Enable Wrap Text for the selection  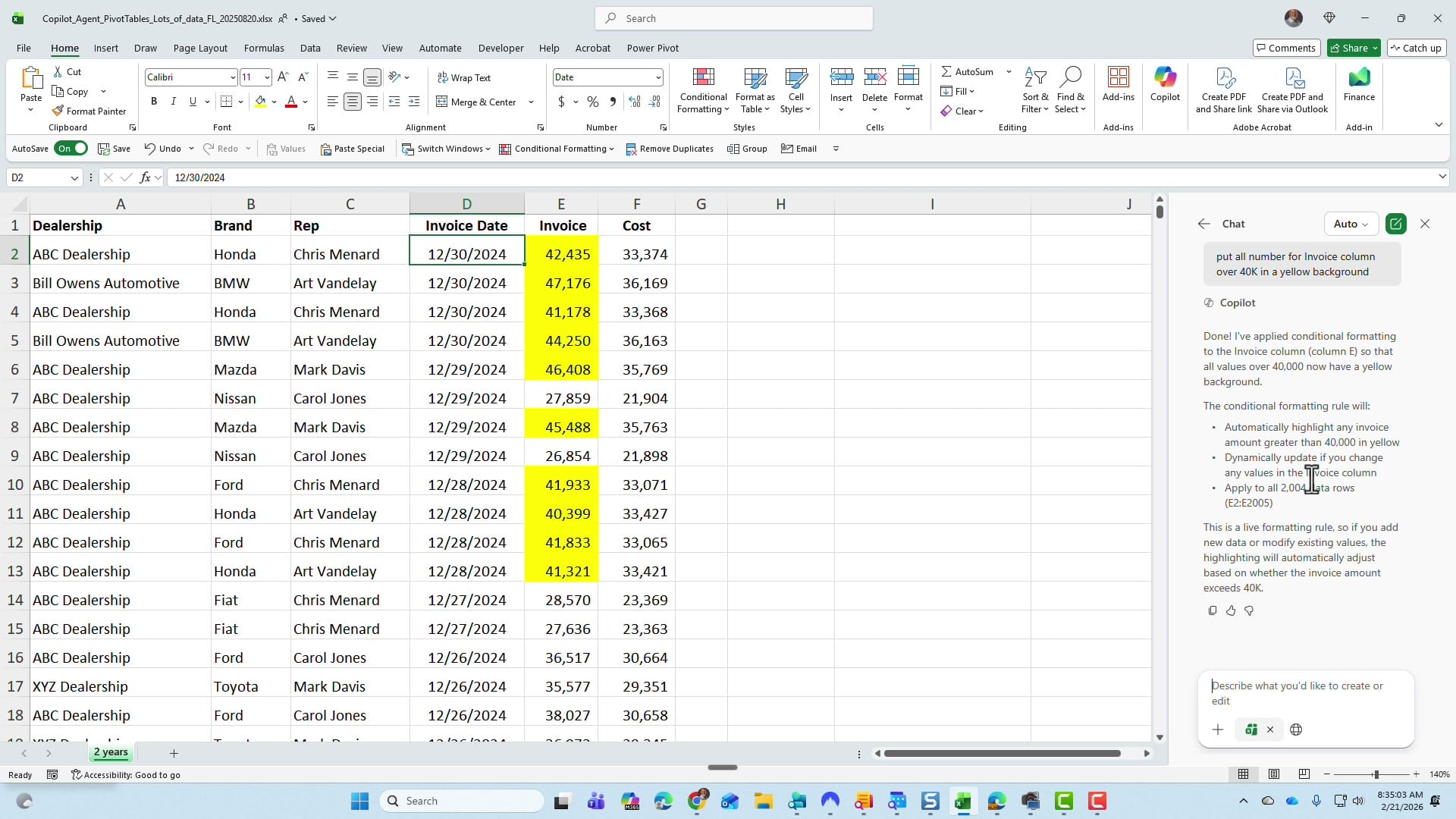465,77
